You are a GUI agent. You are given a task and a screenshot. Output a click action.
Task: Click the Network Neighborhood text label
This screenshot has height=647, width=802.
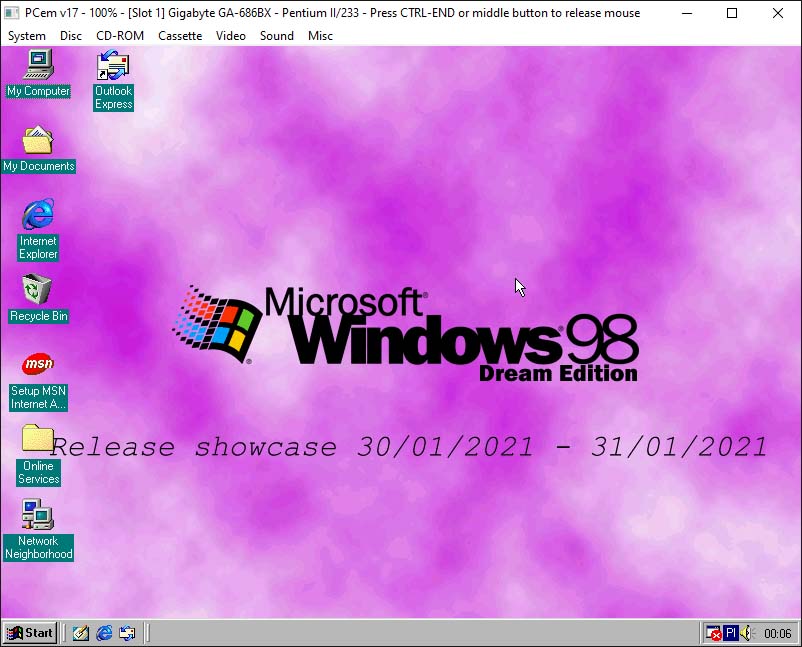(x=38, y=548)
